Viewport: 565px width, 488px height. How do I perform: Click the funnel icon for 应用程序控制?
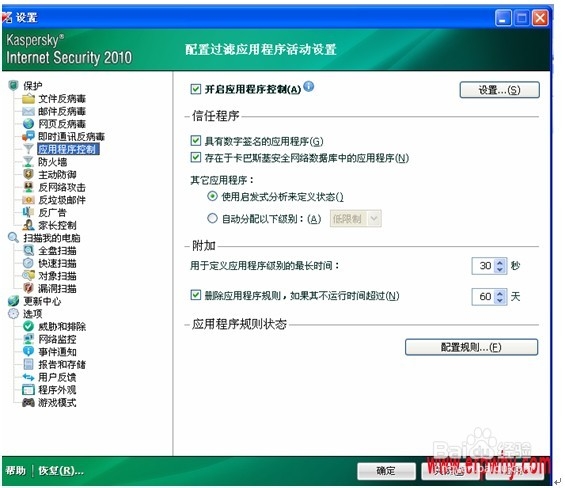[28, 149]
